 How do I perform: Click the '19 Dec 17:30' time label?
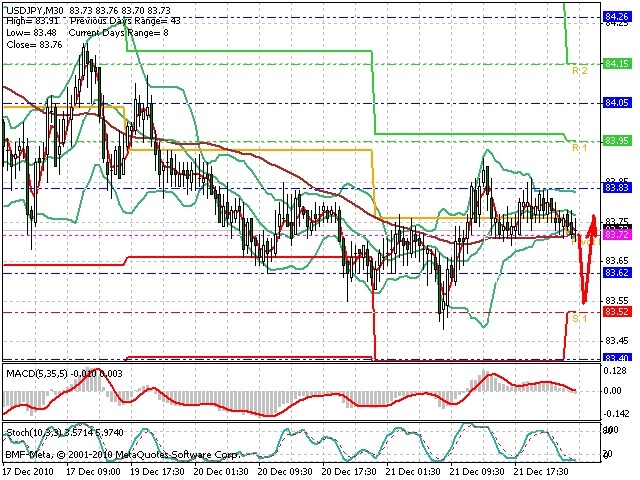point(158,471)
